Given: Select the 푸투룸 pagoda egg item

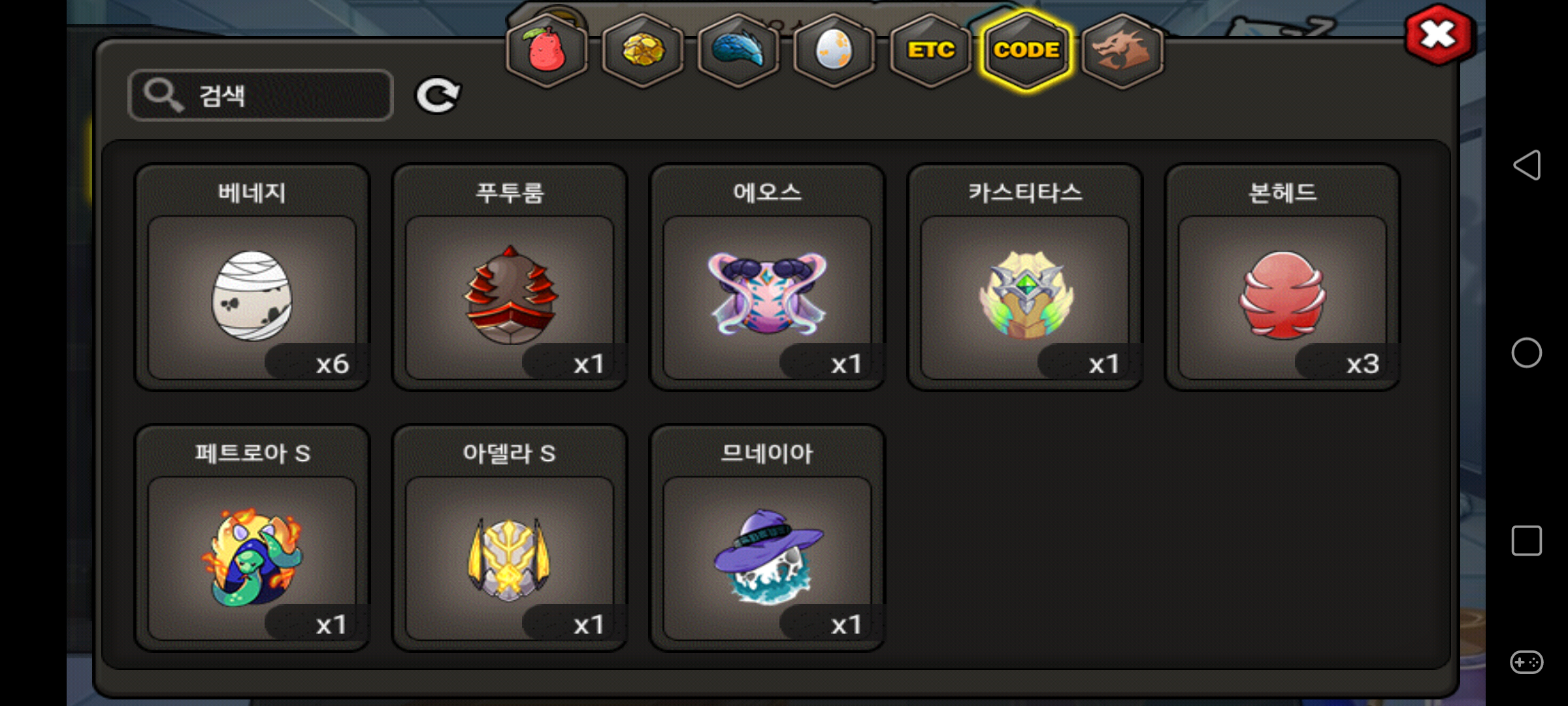Looking at the screenshot, I should 510,278.
